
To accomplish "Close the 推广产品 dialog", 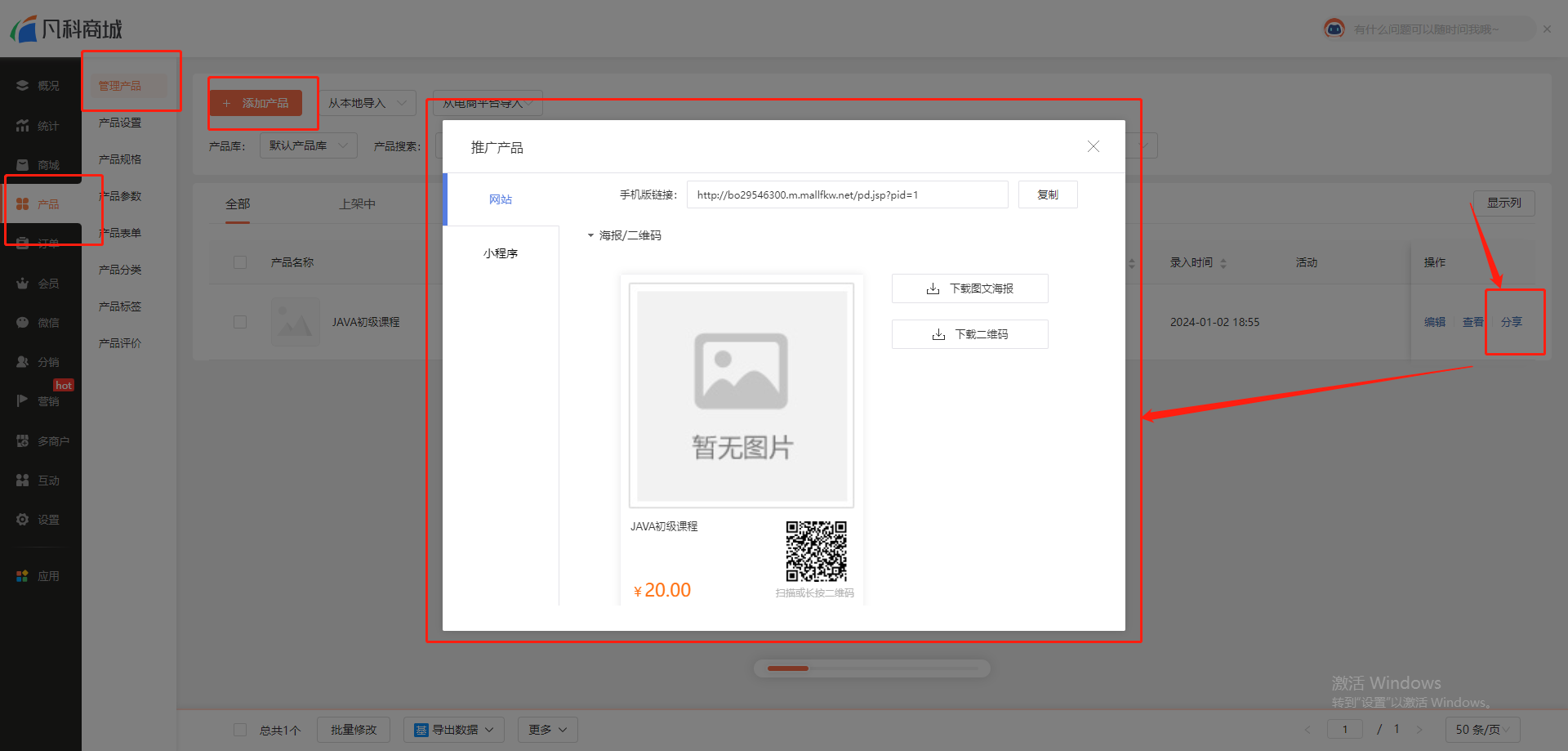I will tap(1094, 146).
